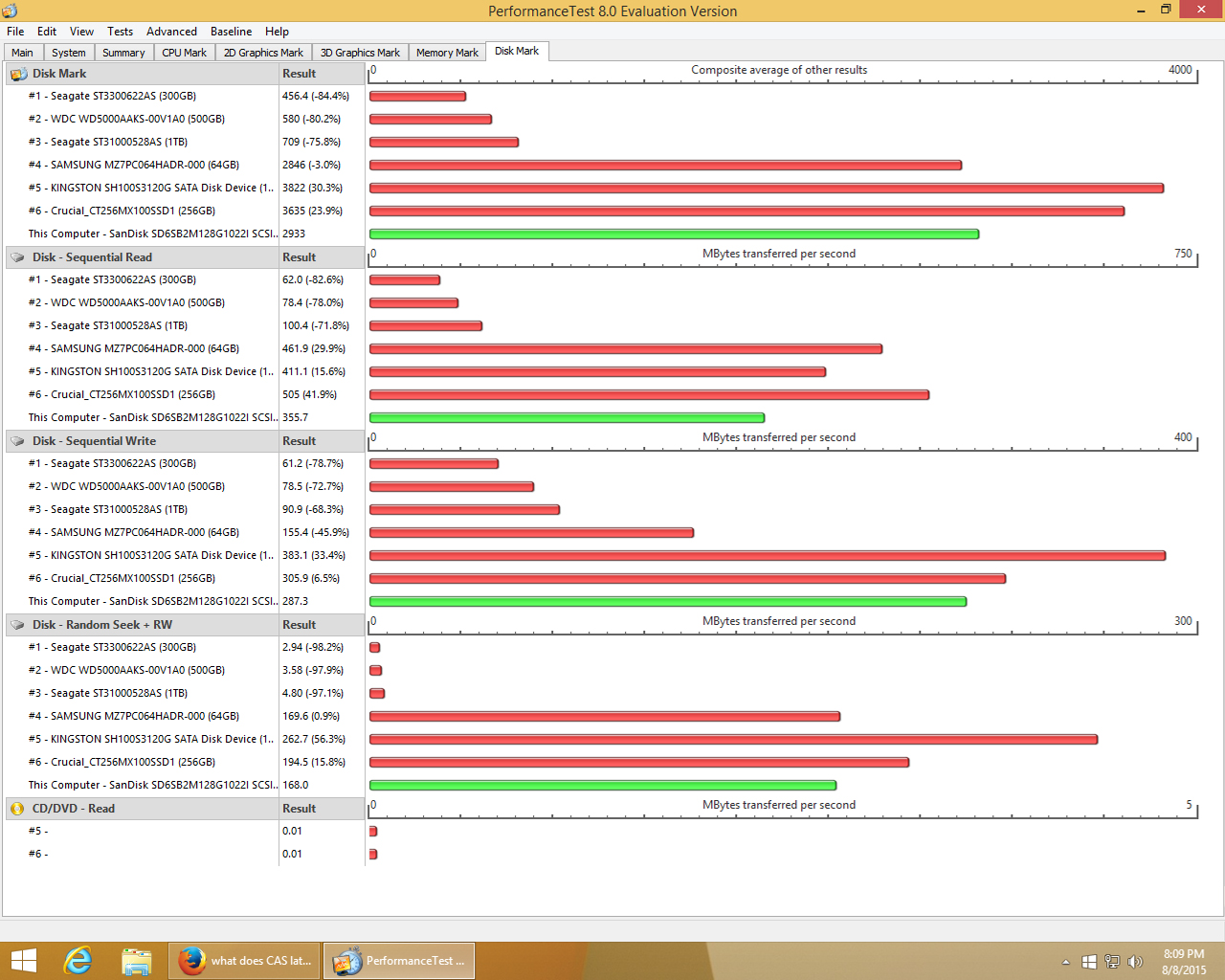Switch to the Main tab
Viewport: 1225px width, 980px height.
(x=23, y=53)
